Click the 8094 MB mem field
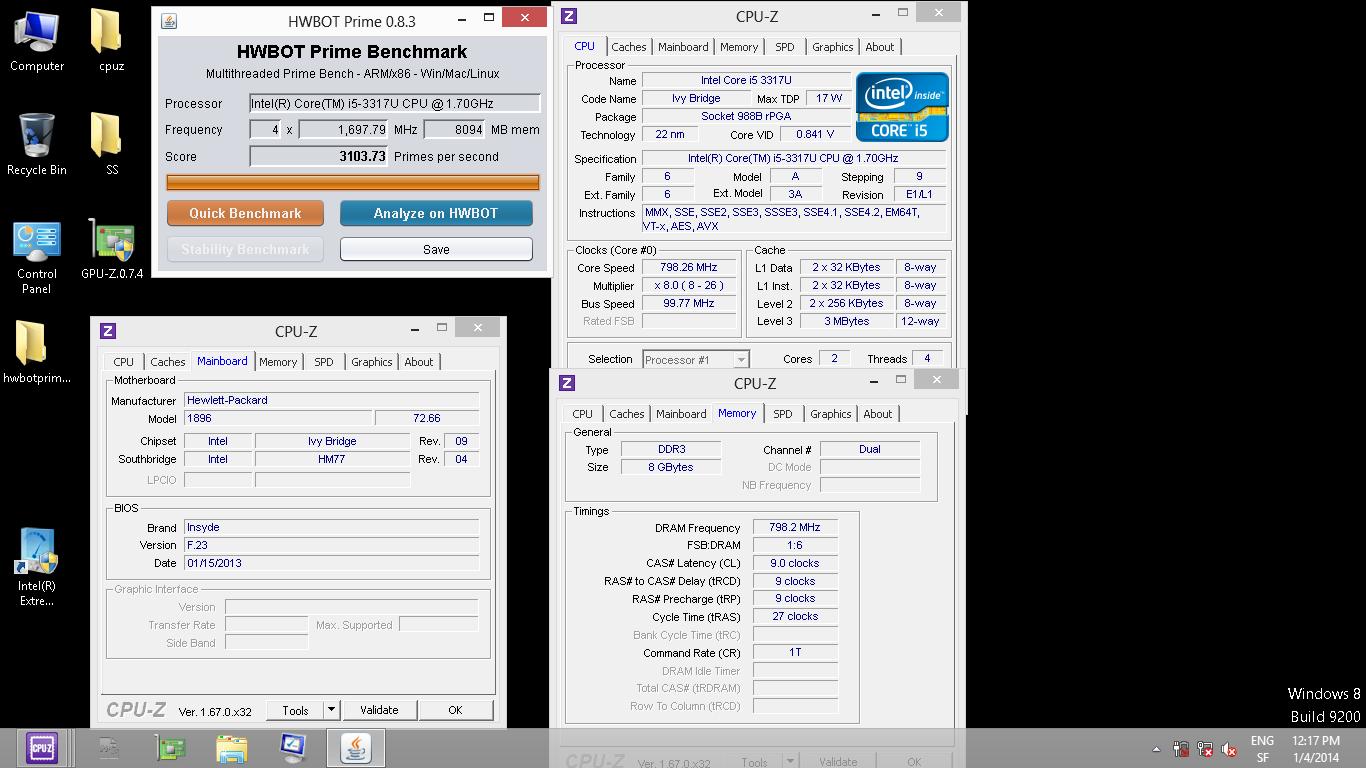The height and width of the screenshot is (768, 1366). click(x=455, y=130)
